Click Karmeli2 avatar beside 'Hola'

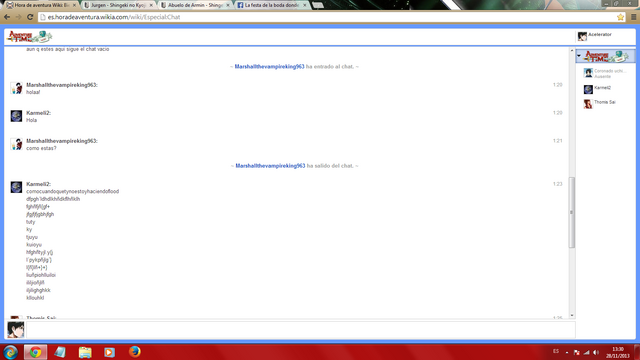tap(16, 116)
